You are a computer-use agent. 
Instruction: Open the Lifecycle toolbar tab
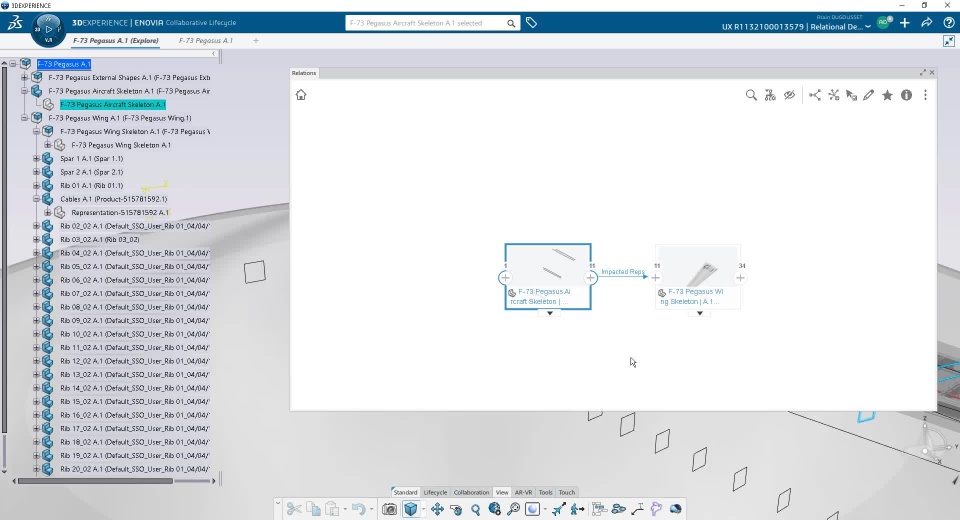[435, 492]
